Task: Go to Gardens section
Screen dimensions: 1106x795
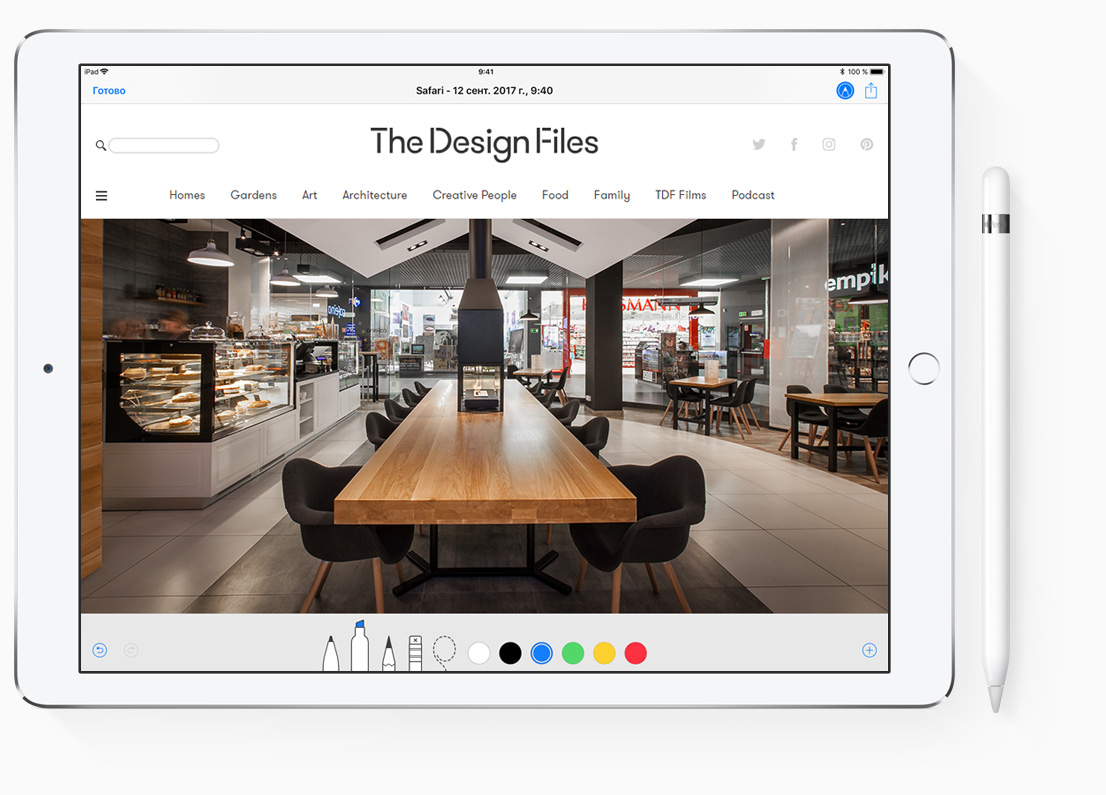Action: coord(253,195)
